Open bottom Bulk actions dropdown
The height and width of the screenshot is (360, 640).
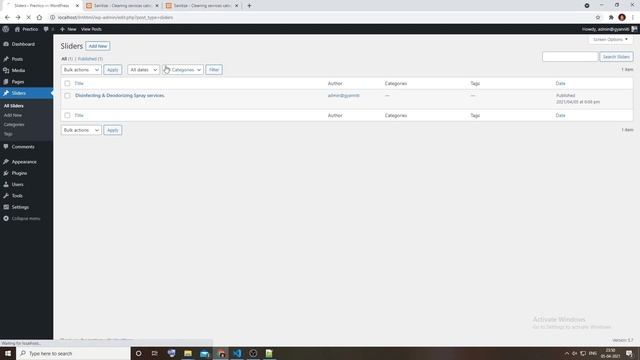coord(81,130)
